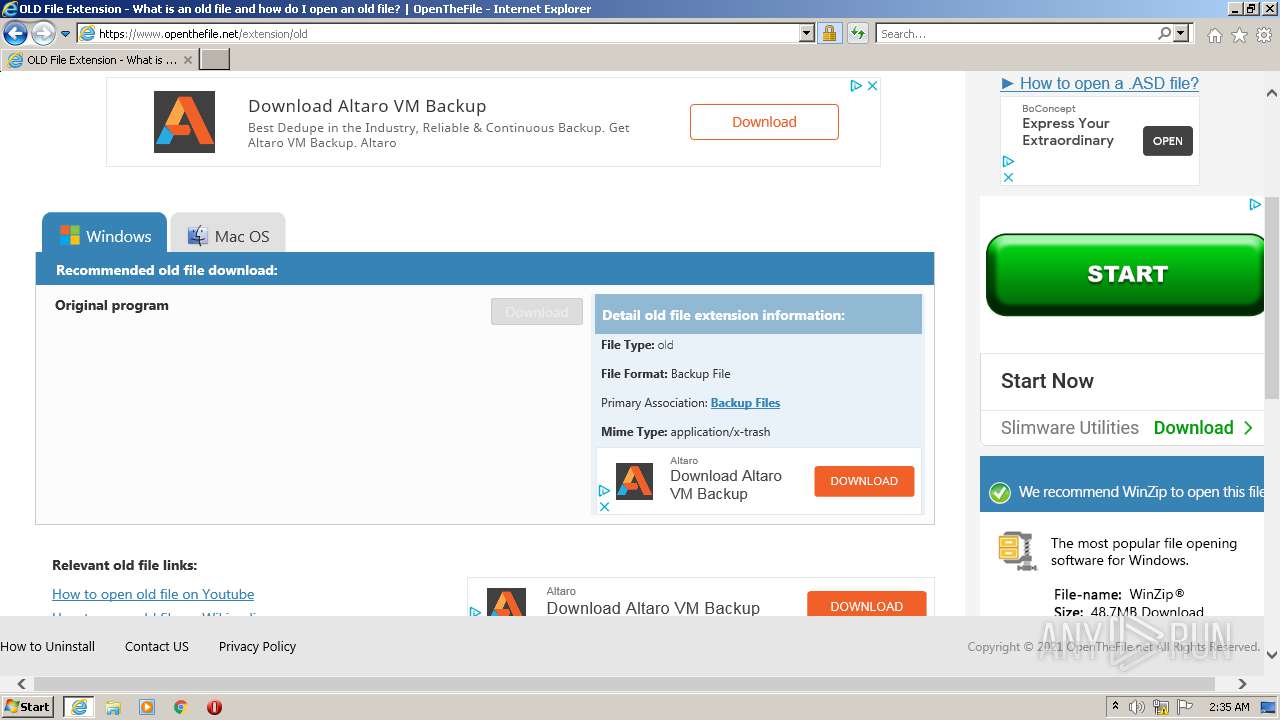
Task: Click DOWNLOAD button in bottom Altaro ad
Action: [866, 606]
